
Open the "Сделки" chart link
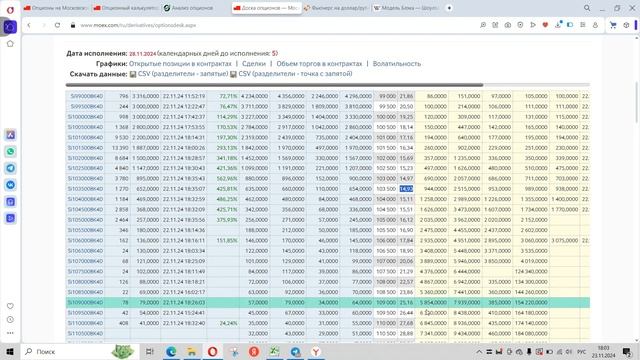click(x=253, y=64)
